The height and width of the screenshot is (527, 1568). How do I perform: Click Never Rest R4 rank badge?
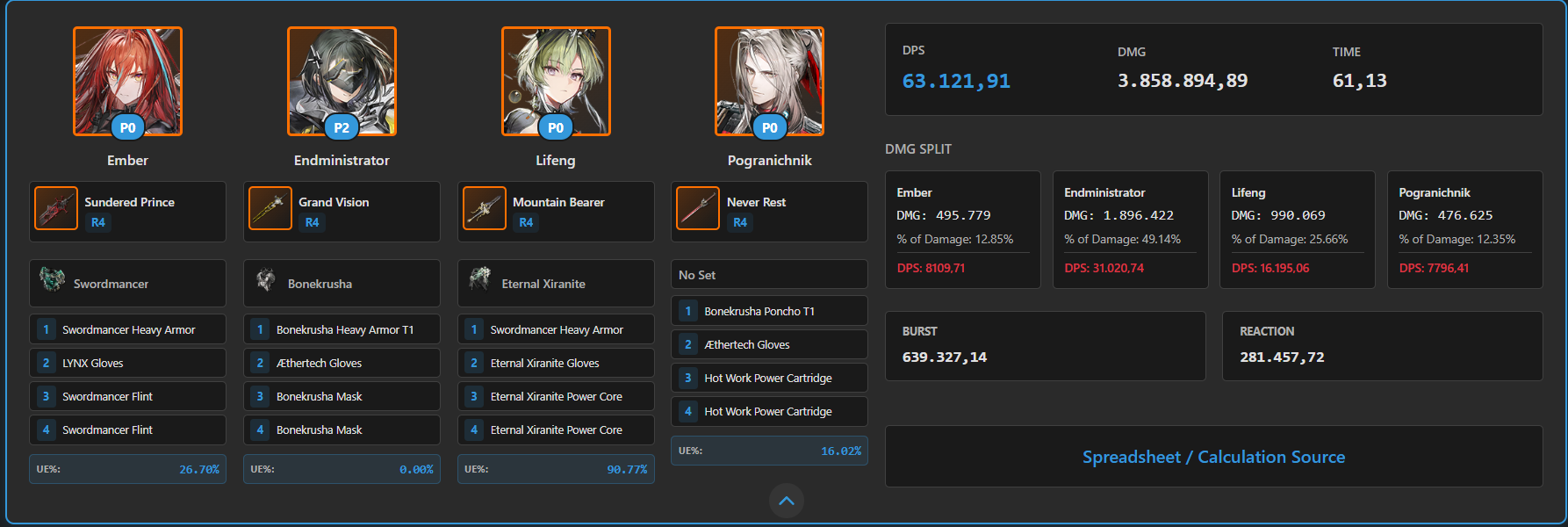click(740, 222)
